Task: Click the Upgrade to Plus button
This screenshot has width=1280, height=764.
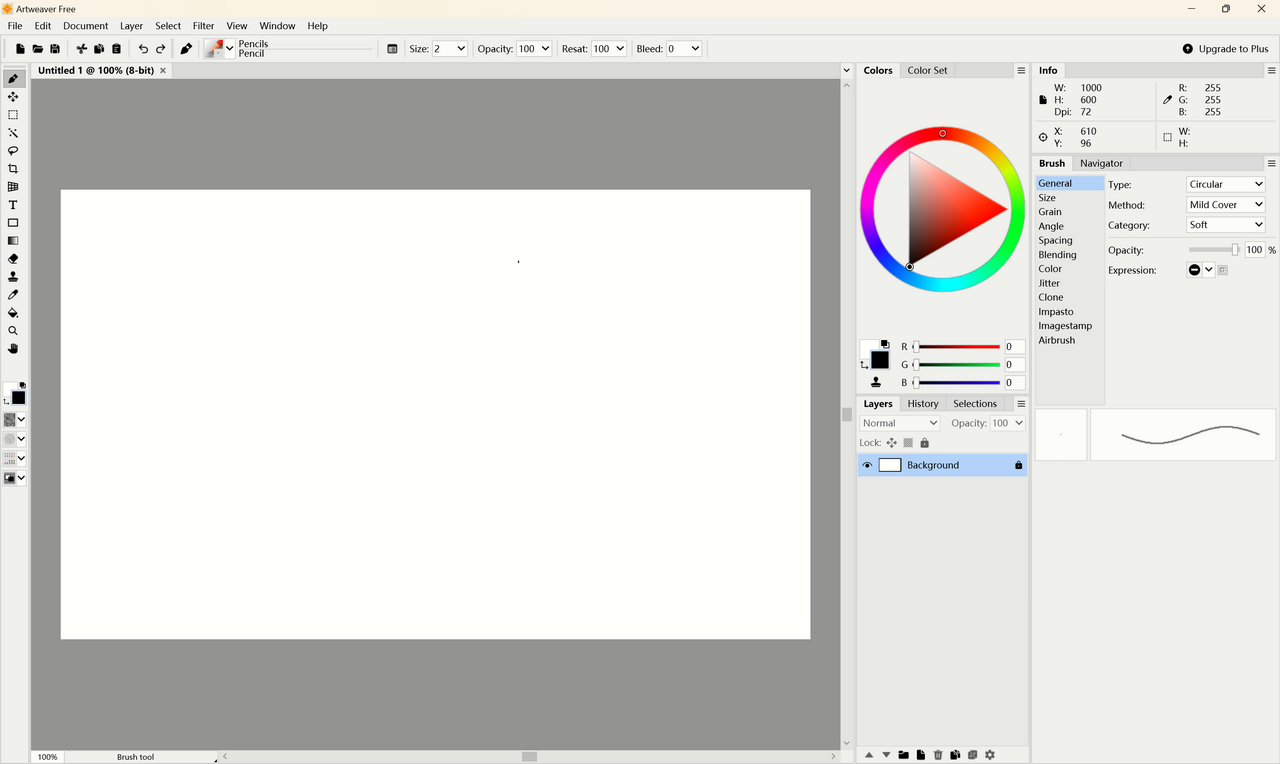Action: (x=1225, y=48)
